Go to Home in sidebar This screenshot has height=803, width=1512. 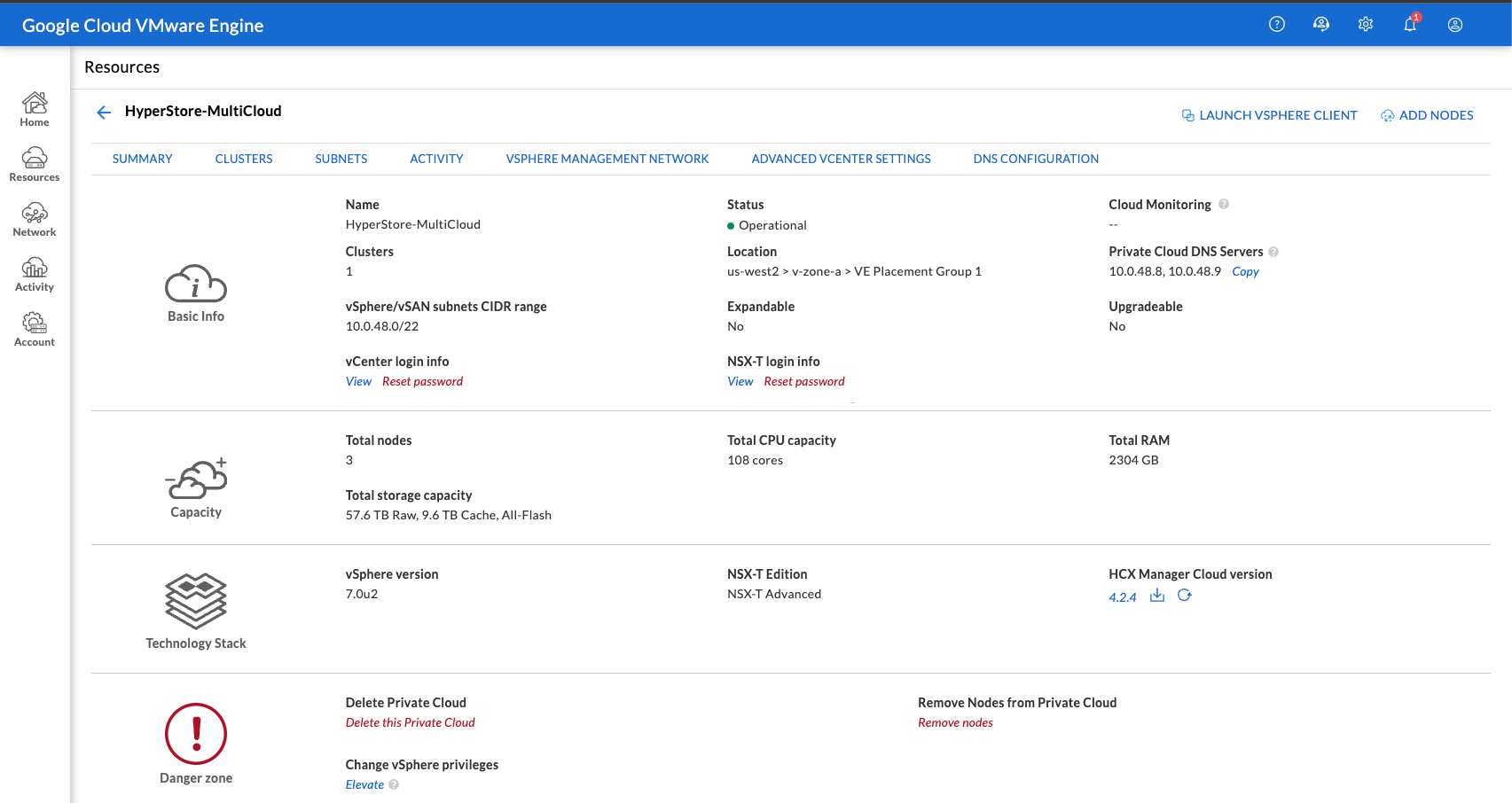(35, 110)
